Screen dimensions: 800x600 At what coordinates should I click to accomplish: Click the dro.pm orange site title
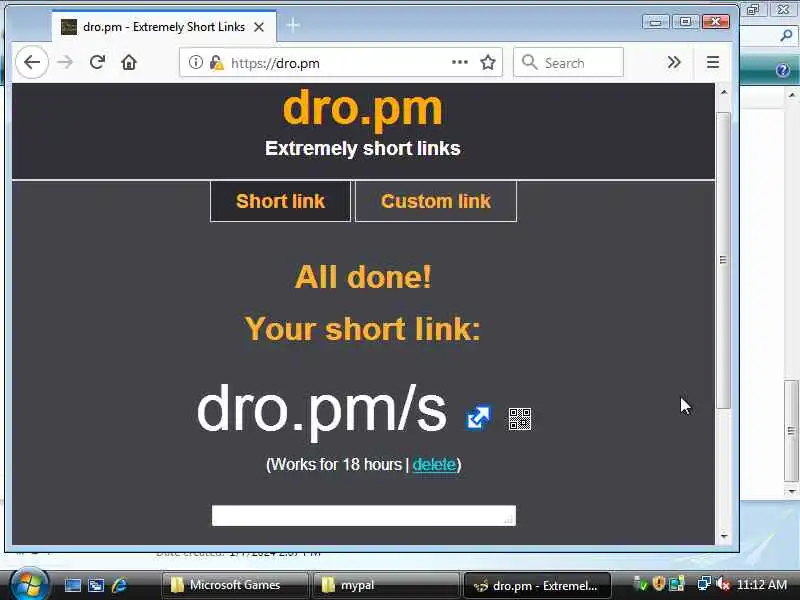(x=362, y=108)
